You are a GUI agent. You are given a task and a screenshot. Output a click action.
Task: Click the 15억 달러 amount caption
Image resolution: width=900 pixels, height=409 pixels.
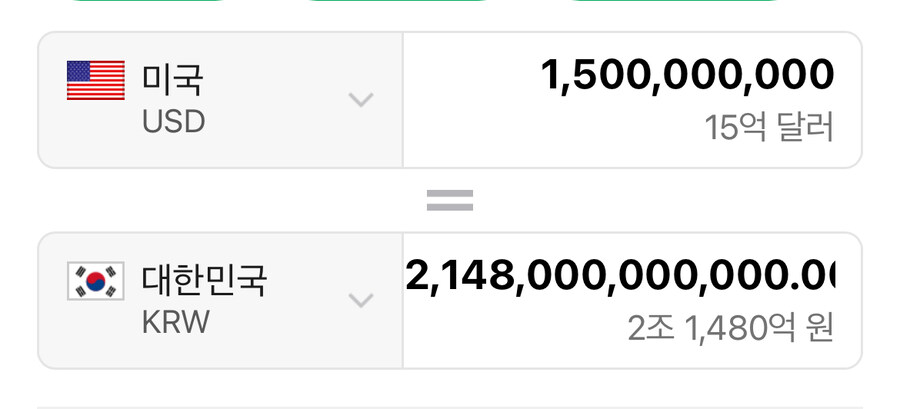point(768,128)
